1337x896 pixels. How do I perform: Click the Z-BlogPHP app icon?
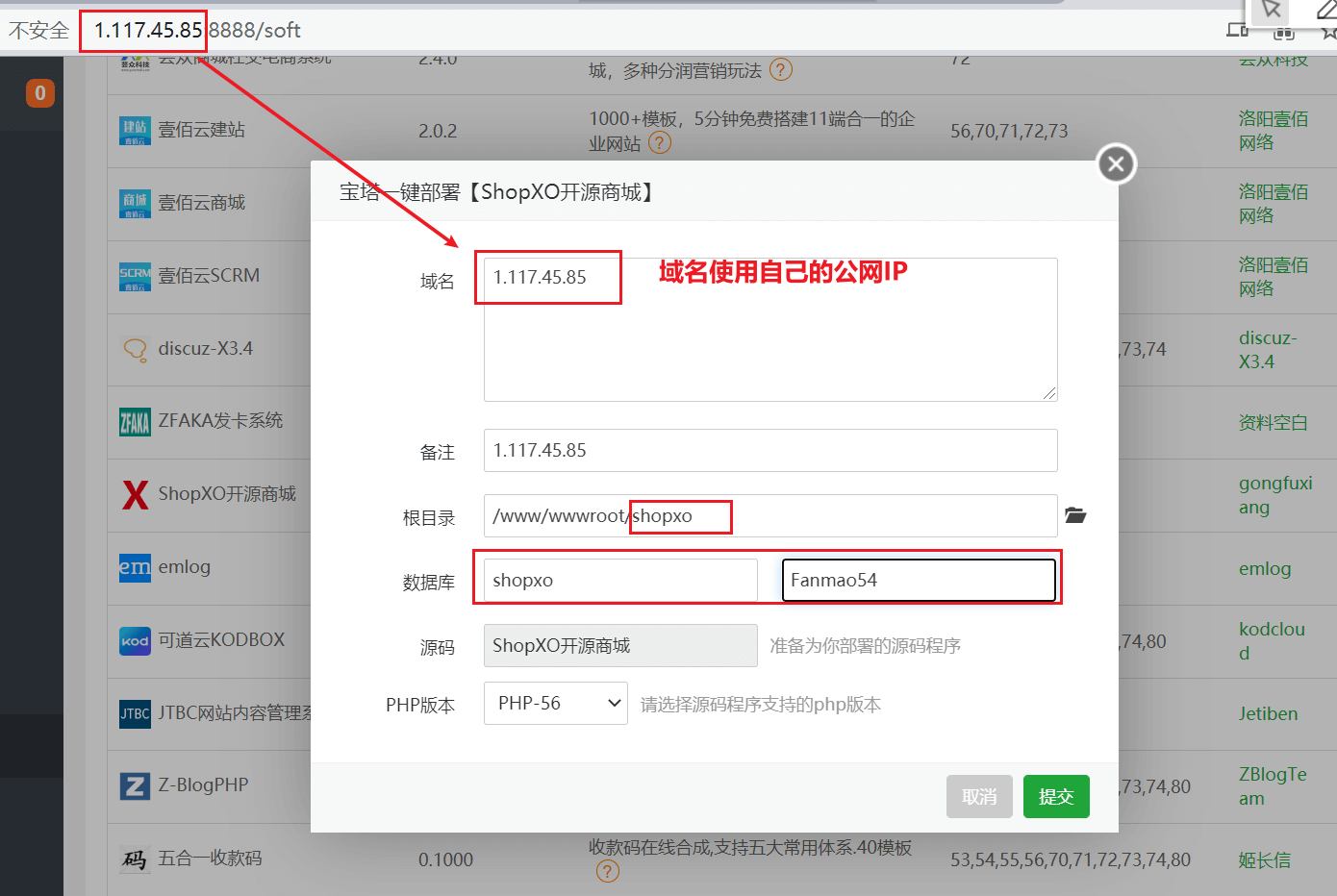point(135,785)
